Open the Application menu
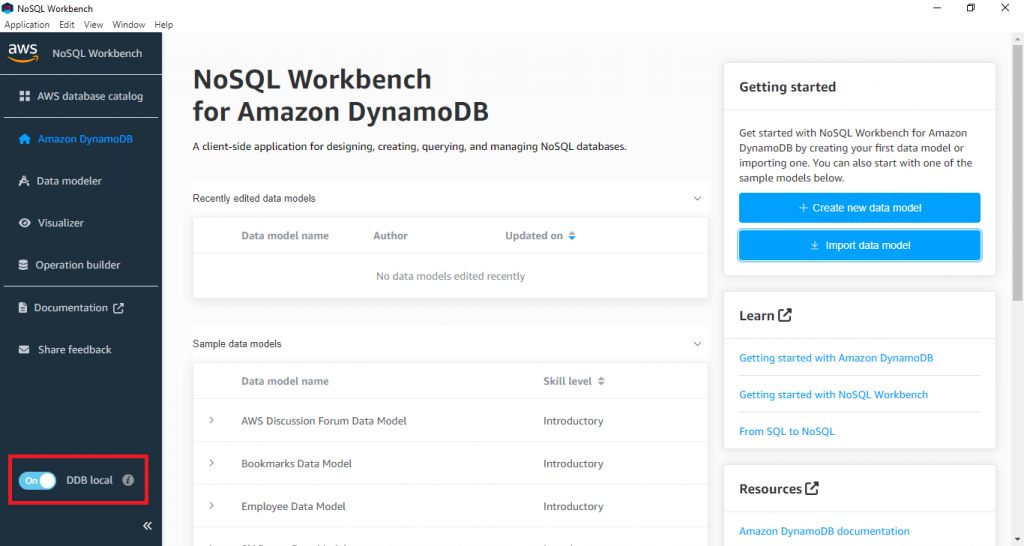 point(27,25)
